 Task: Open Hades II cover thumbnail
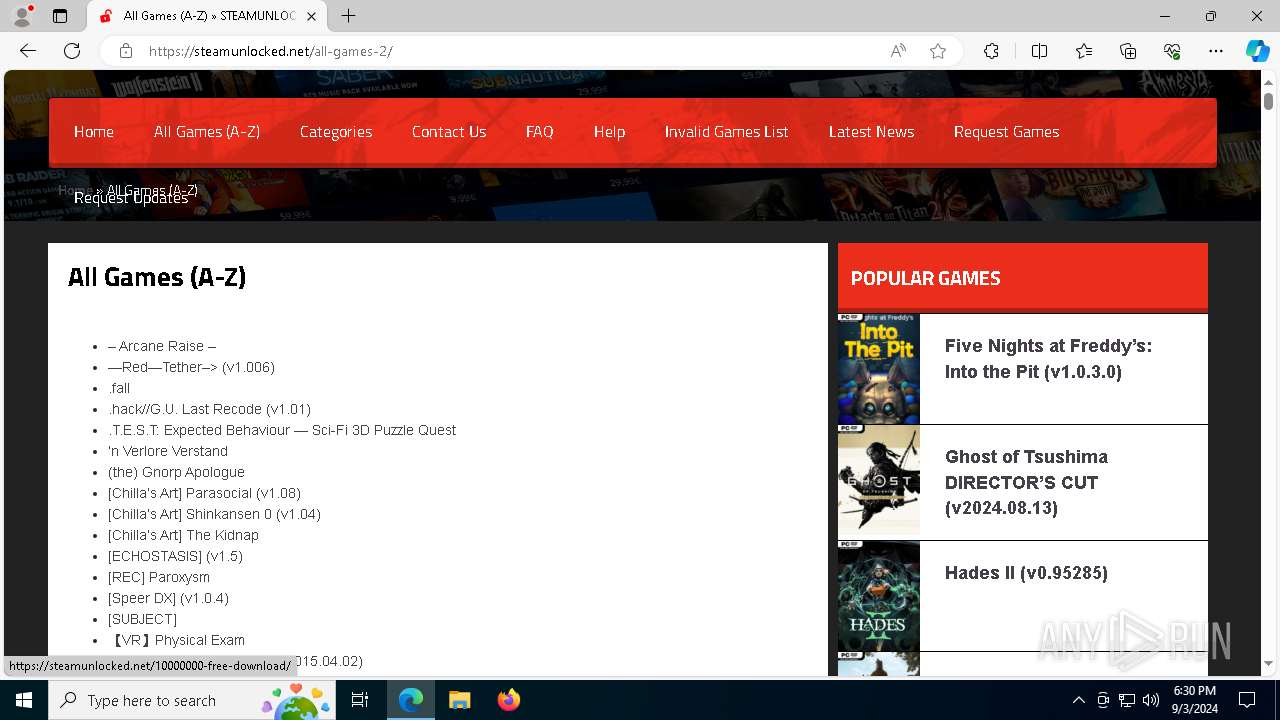(x=879, y=596)
